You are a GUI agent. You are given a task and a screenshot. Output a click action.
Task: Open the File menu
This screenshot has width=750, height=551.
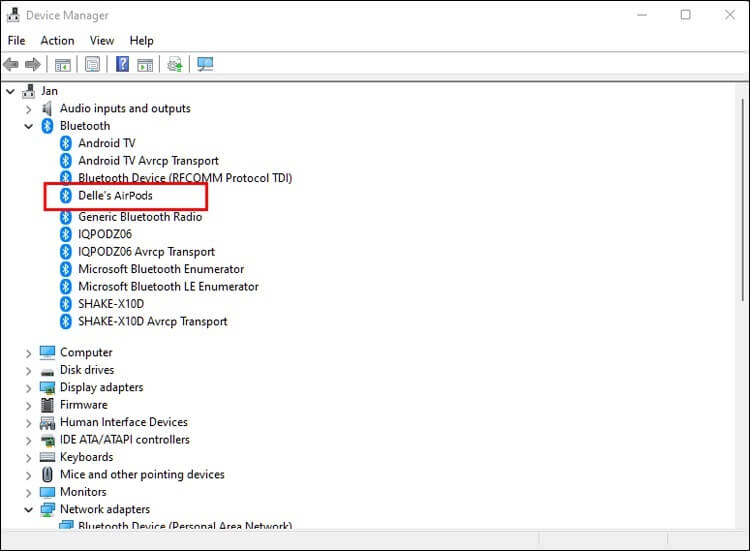pyautogui.click(x=16, y=41)
